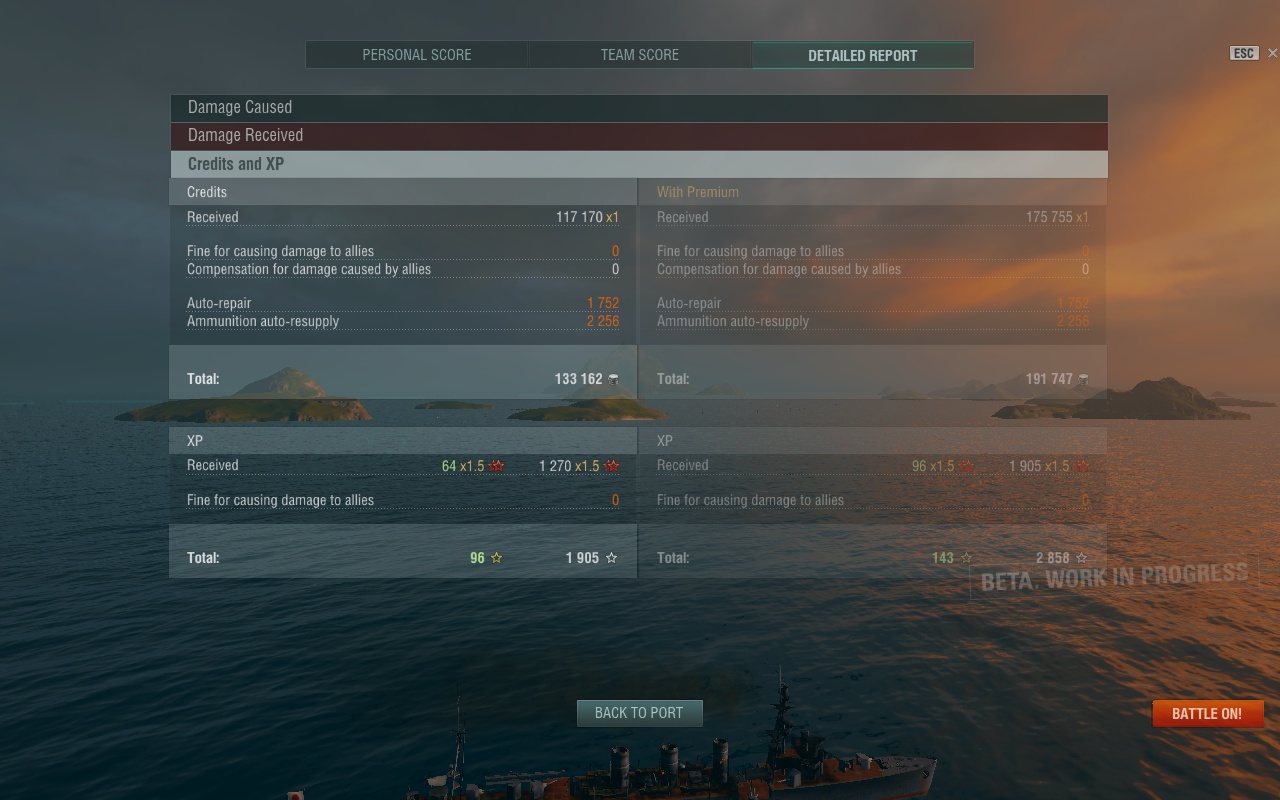Open the Team Score tab
Screen dimensions: 1280x800
[640, 55]
